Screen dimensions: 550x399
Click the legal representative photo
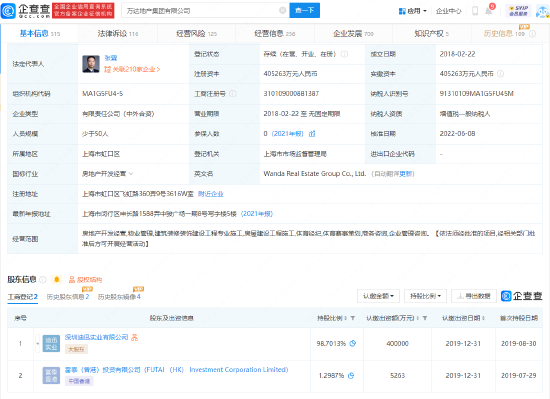click(x=91, y=64)
